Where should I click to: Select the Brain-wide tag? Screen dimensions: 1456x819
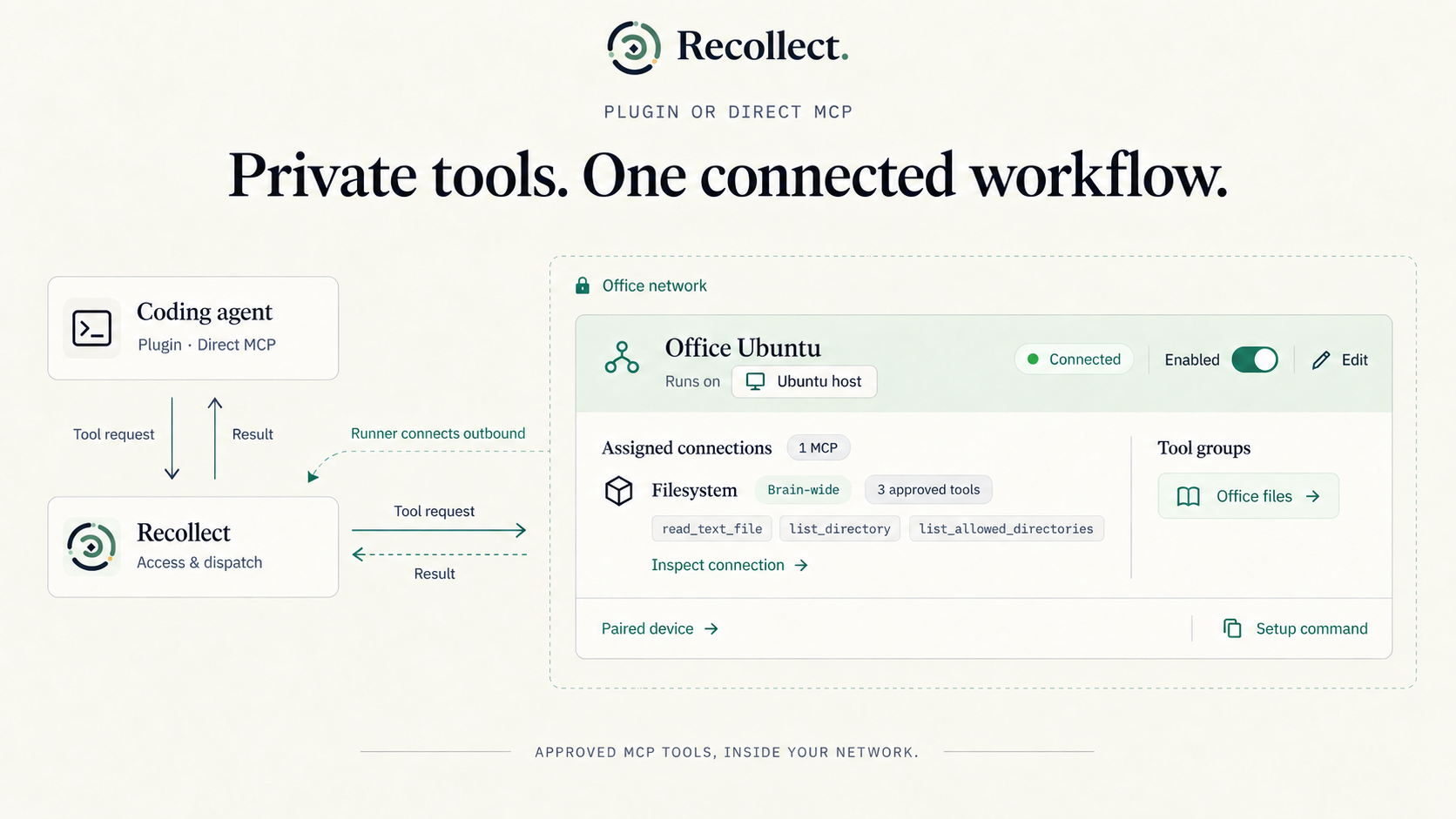(803, 489)
